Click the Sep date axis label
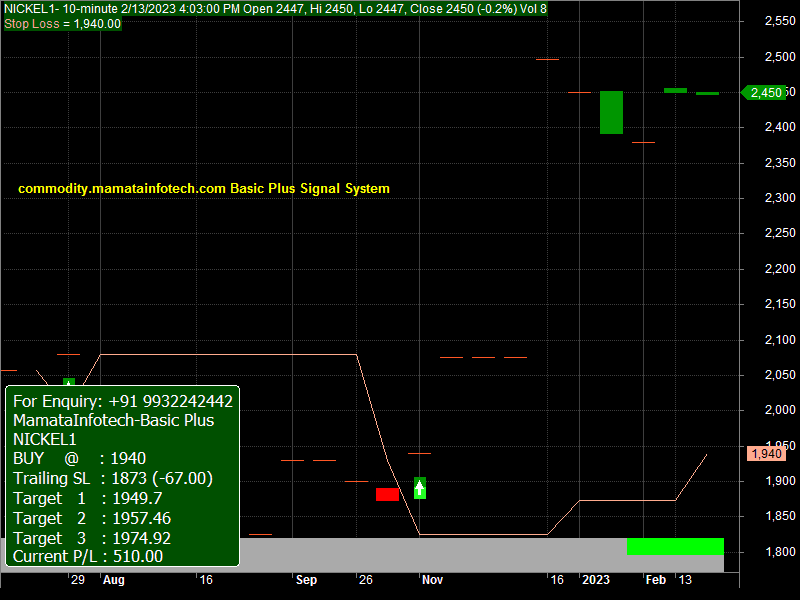The width and height of the screenshot is (800, 600). click(x=306, y=580)
